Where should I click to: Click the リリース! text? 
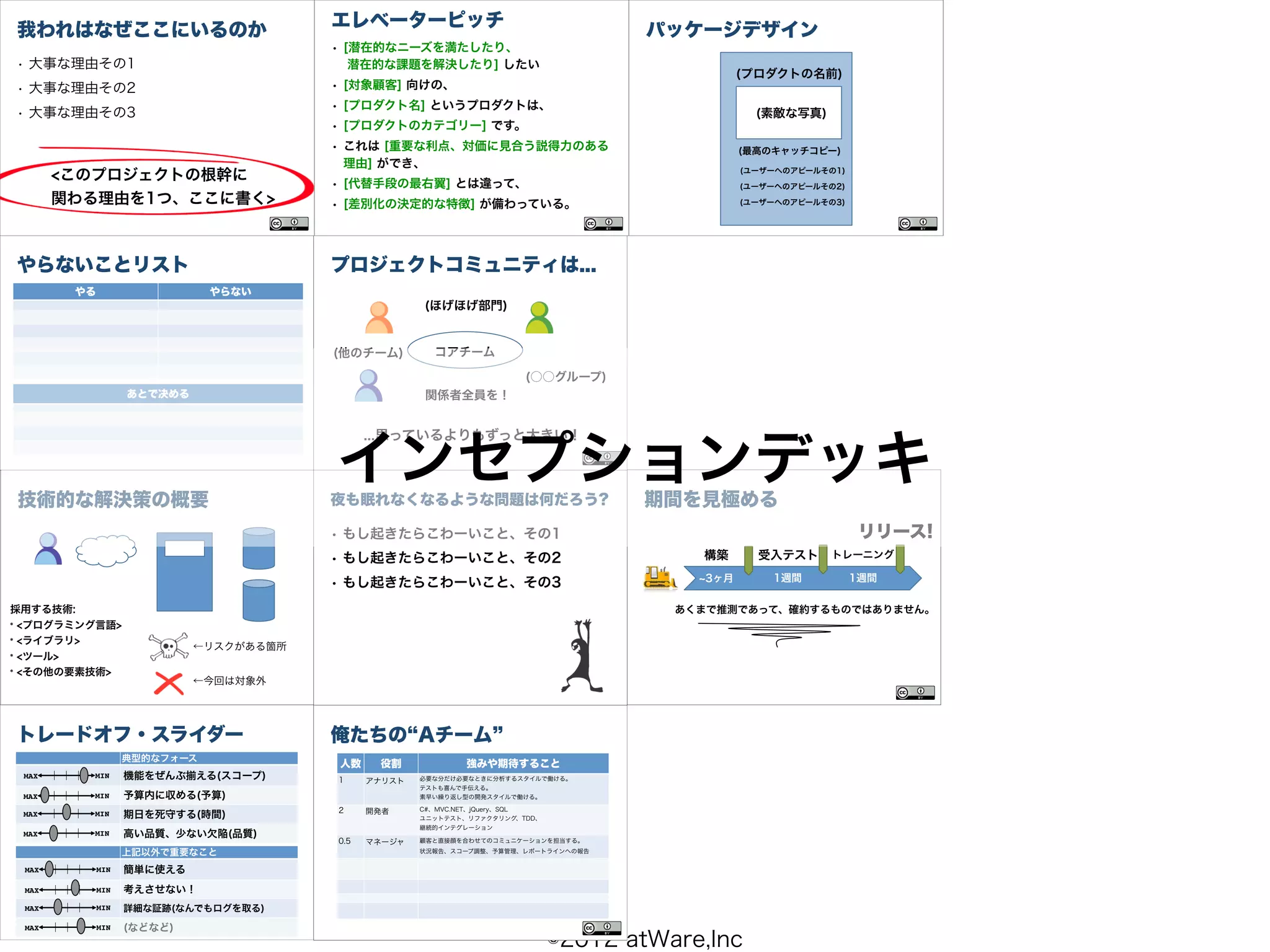tap(895, 531)
